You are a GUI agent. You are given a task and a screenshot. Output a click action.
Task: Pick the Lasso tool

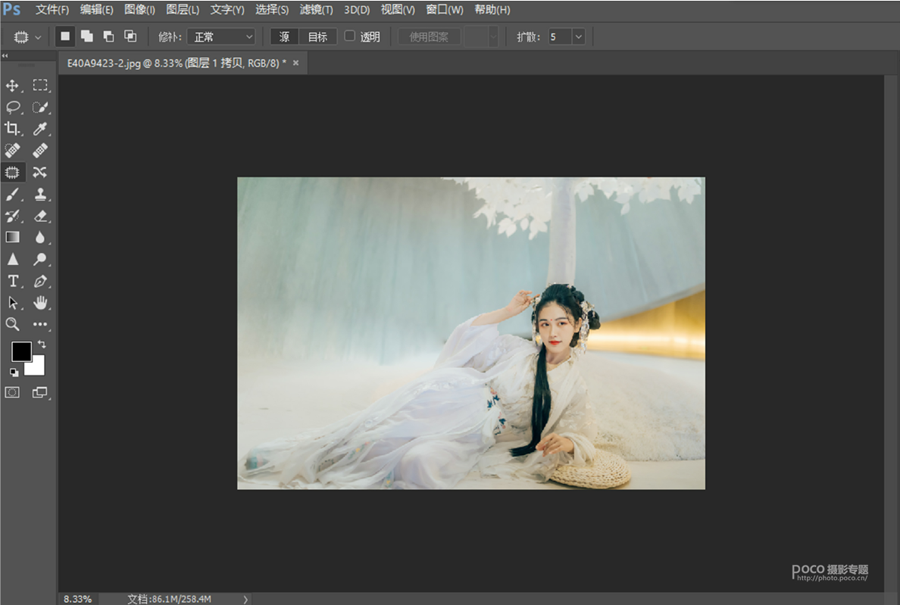[x=13, y=107]
